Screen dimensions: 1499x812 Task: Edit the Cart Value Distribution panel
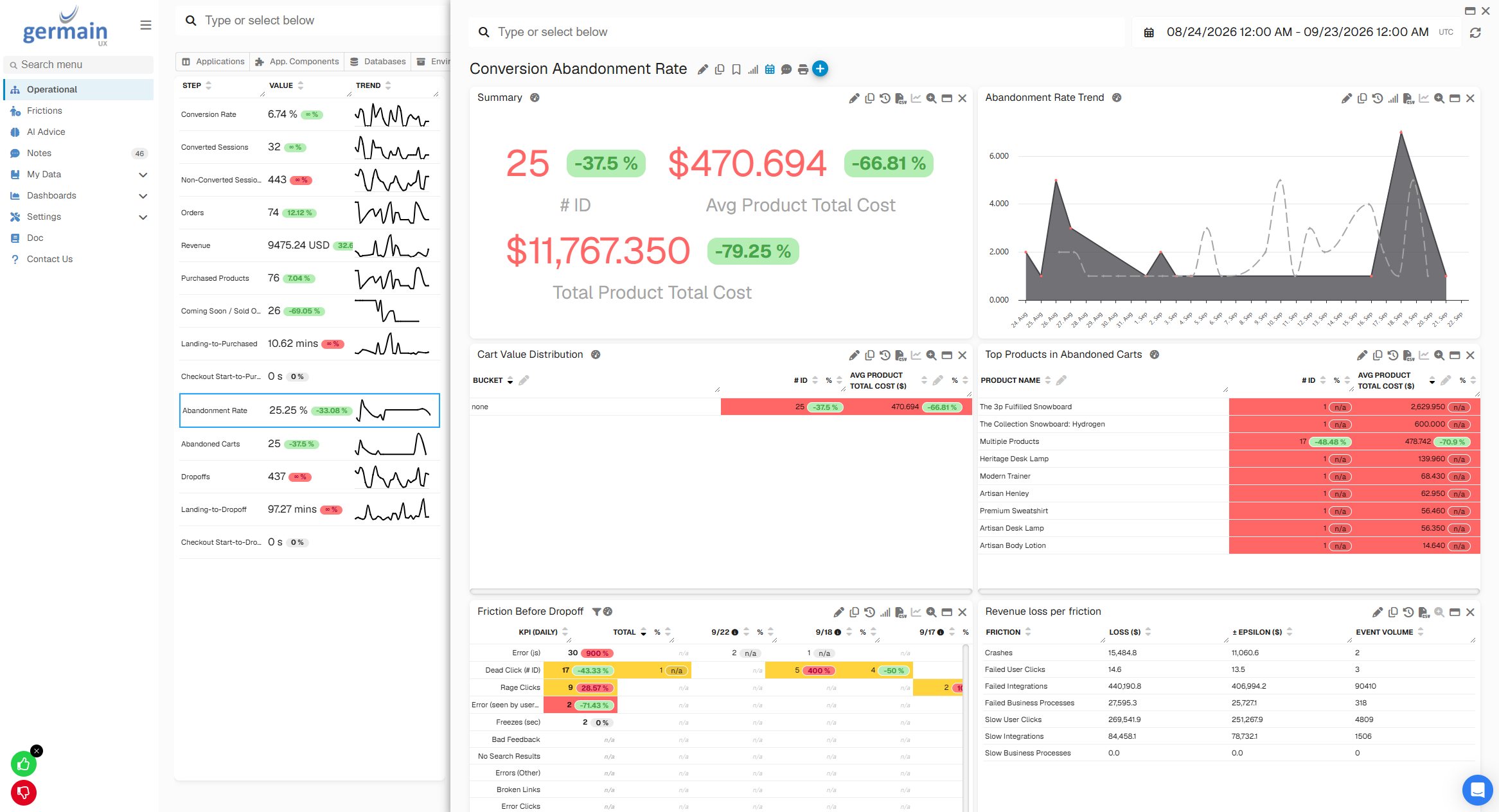(x=854, y=355)
